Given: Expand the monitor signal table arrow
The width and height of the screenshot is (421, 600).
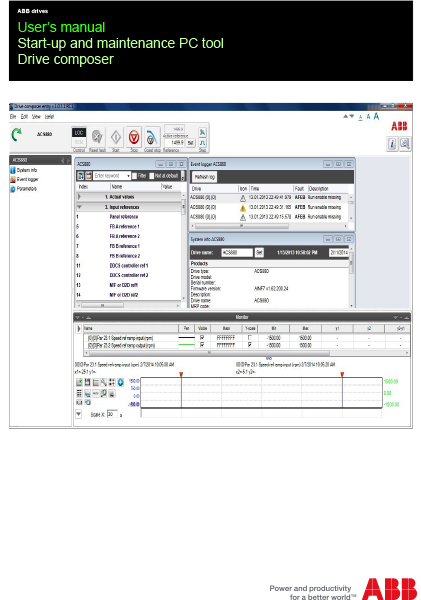Looking at the screenshot, I should [79, 328].
